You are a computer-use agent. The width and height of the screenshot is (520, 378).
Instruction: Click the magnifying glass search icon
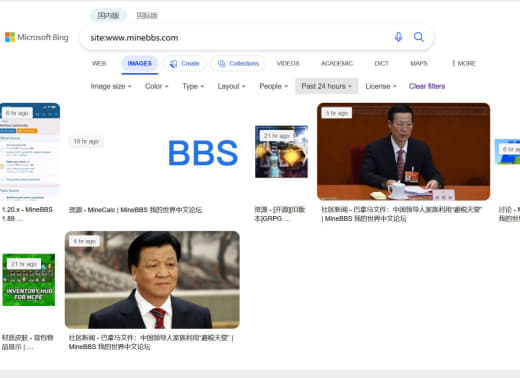419,37
